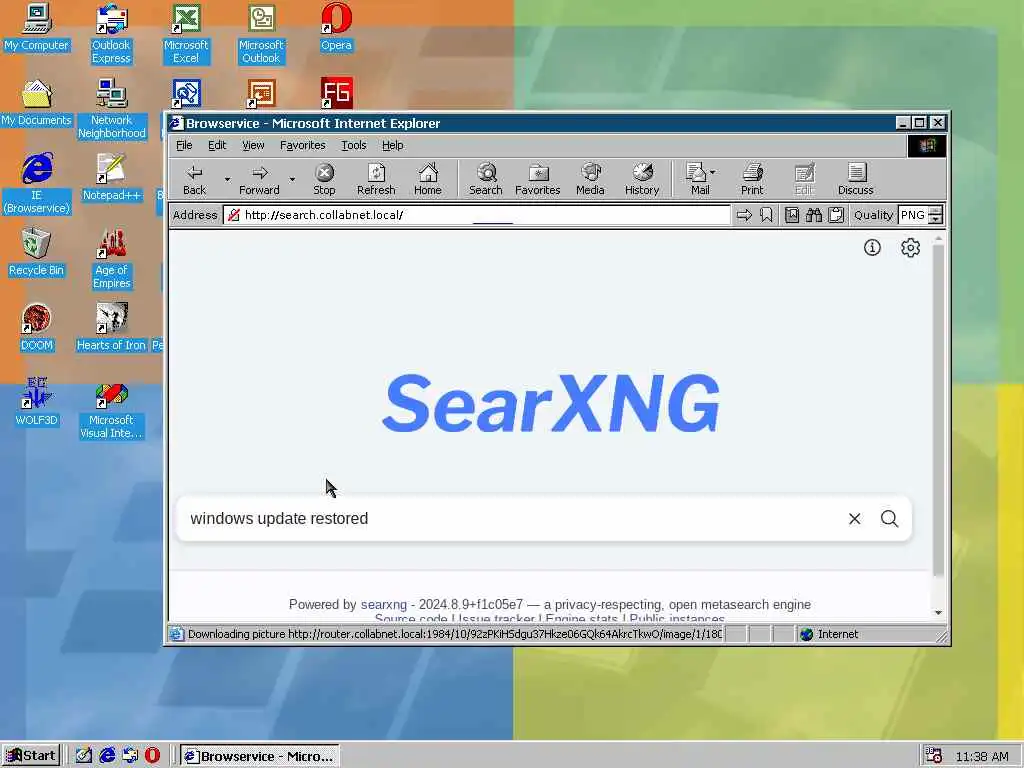Open the Mail button dropdown arrow
Image resolution: width=1024 pixels, height=768 pixels.
(x=712, y=172)
